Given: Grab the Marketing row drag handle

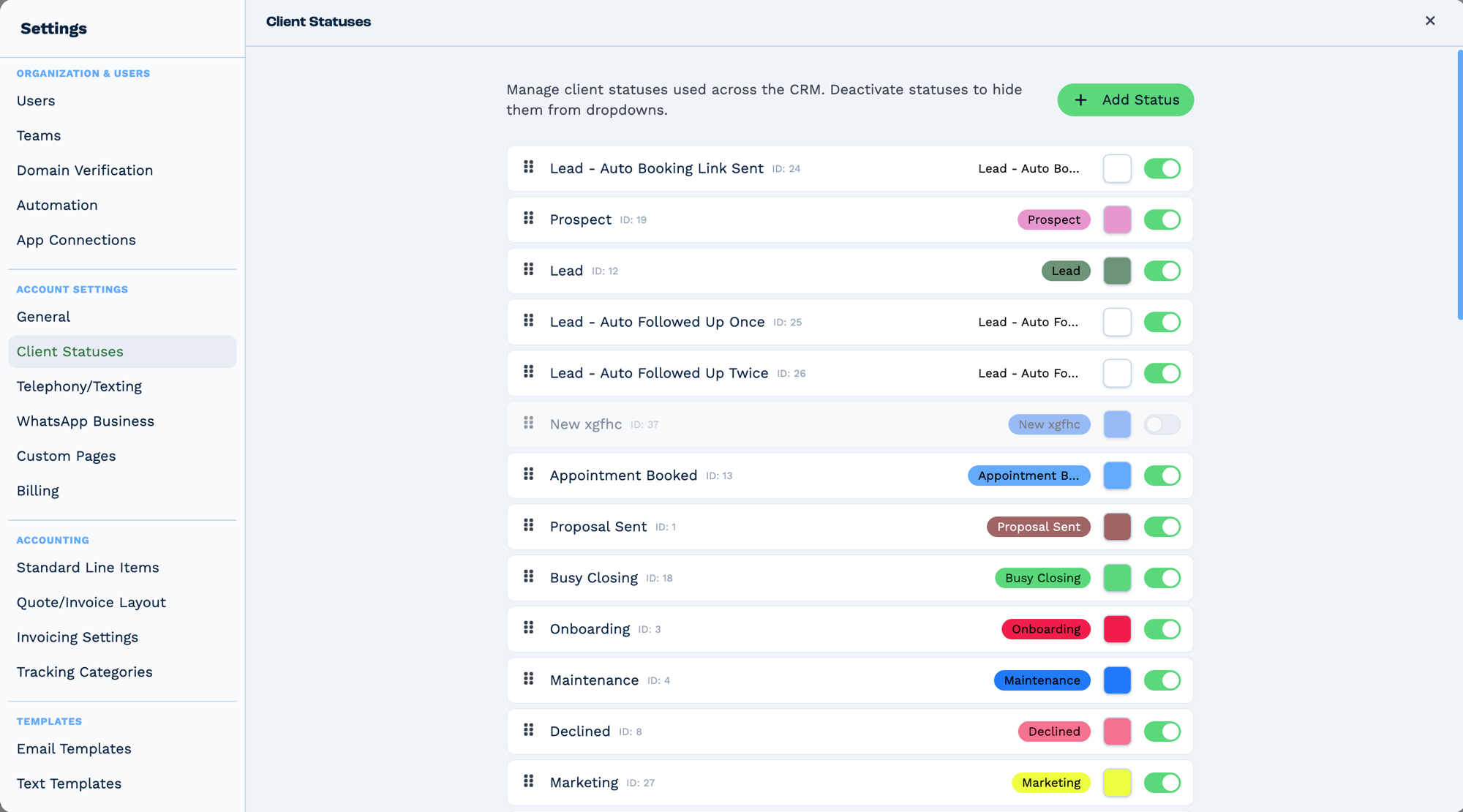Looking at the screenshot, I should 528,782.
